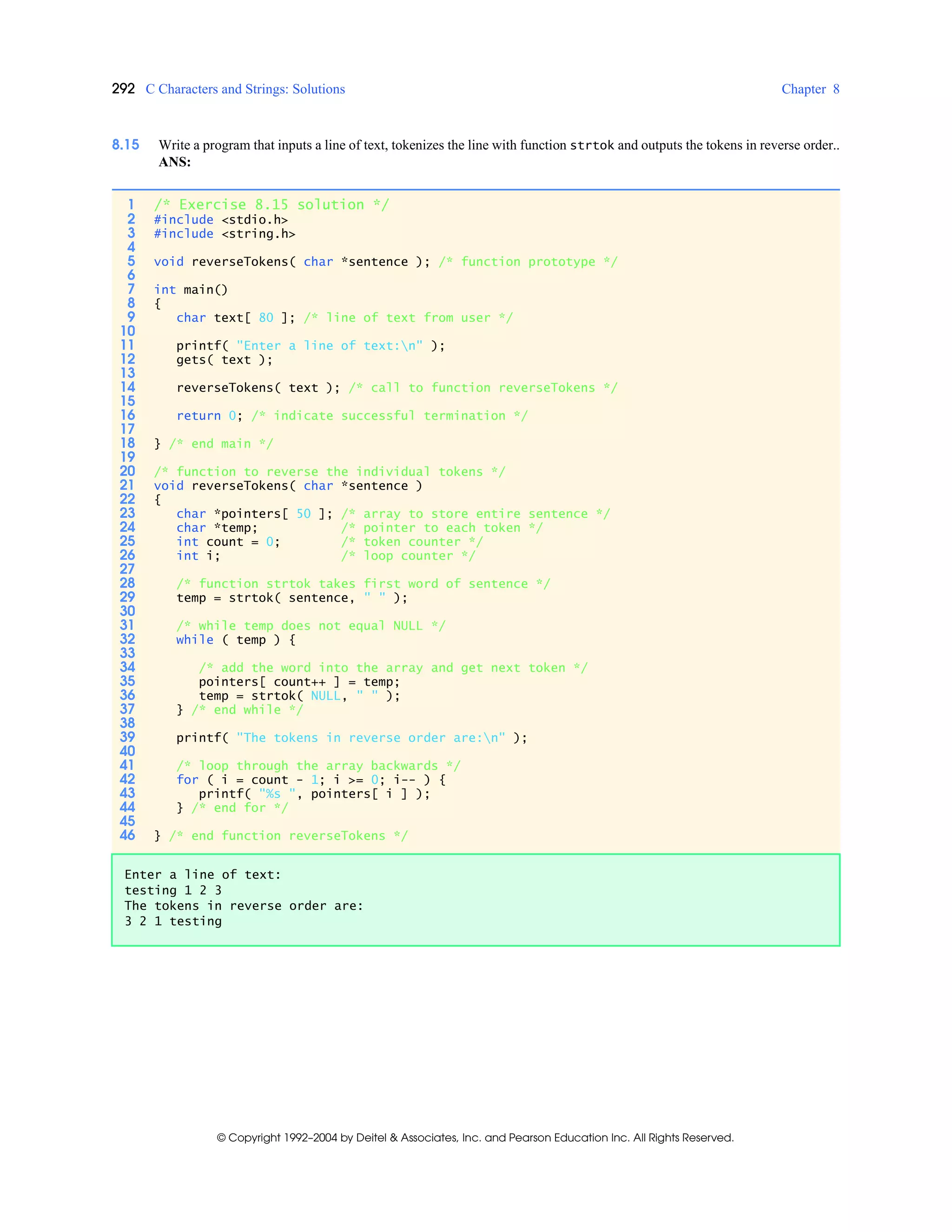Click line number 21
Image resolution: width=952 pixels, height=1232 pixels.
[x=127, y=485]
